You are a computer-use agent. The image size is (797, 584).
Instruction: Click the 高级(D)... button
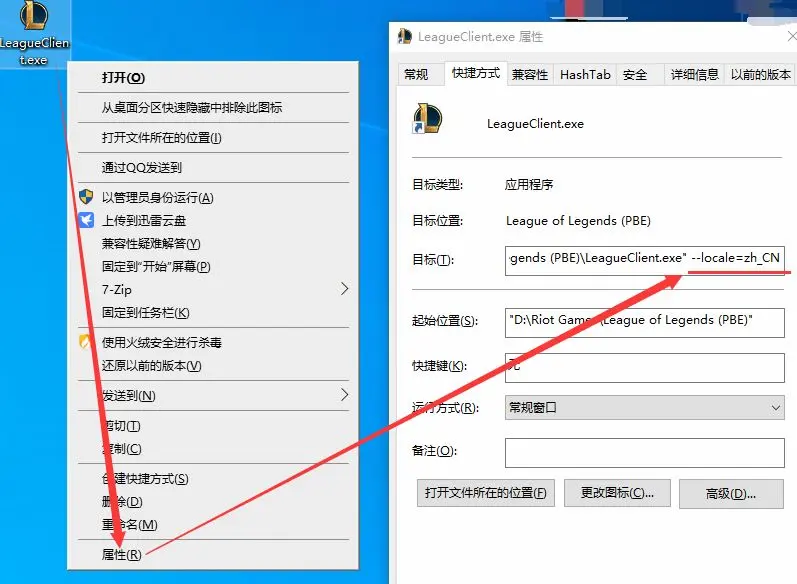coord(731,494)
